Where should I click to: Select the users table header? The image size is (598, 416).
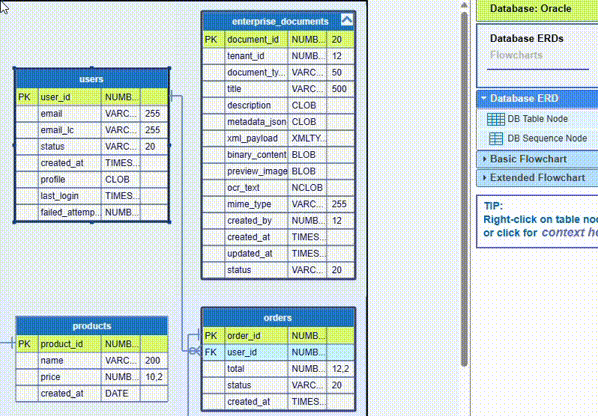tap(92, 79)
